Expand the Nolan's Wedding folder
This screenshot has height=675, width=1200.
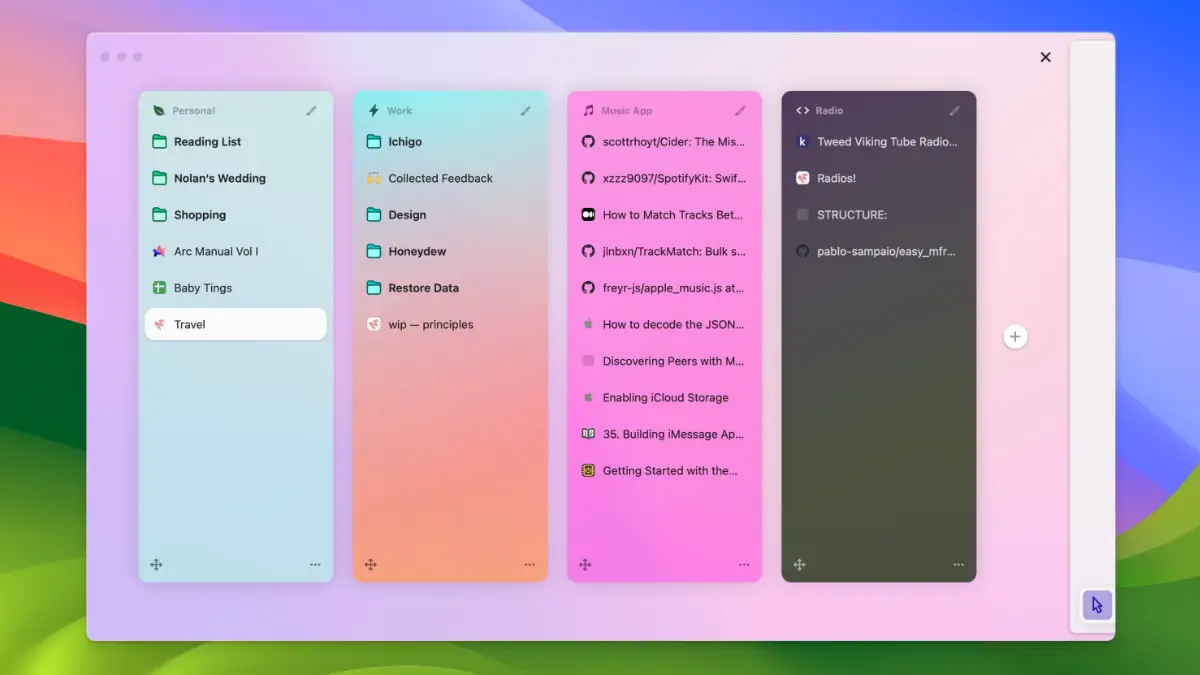click(x=219, y=178)
